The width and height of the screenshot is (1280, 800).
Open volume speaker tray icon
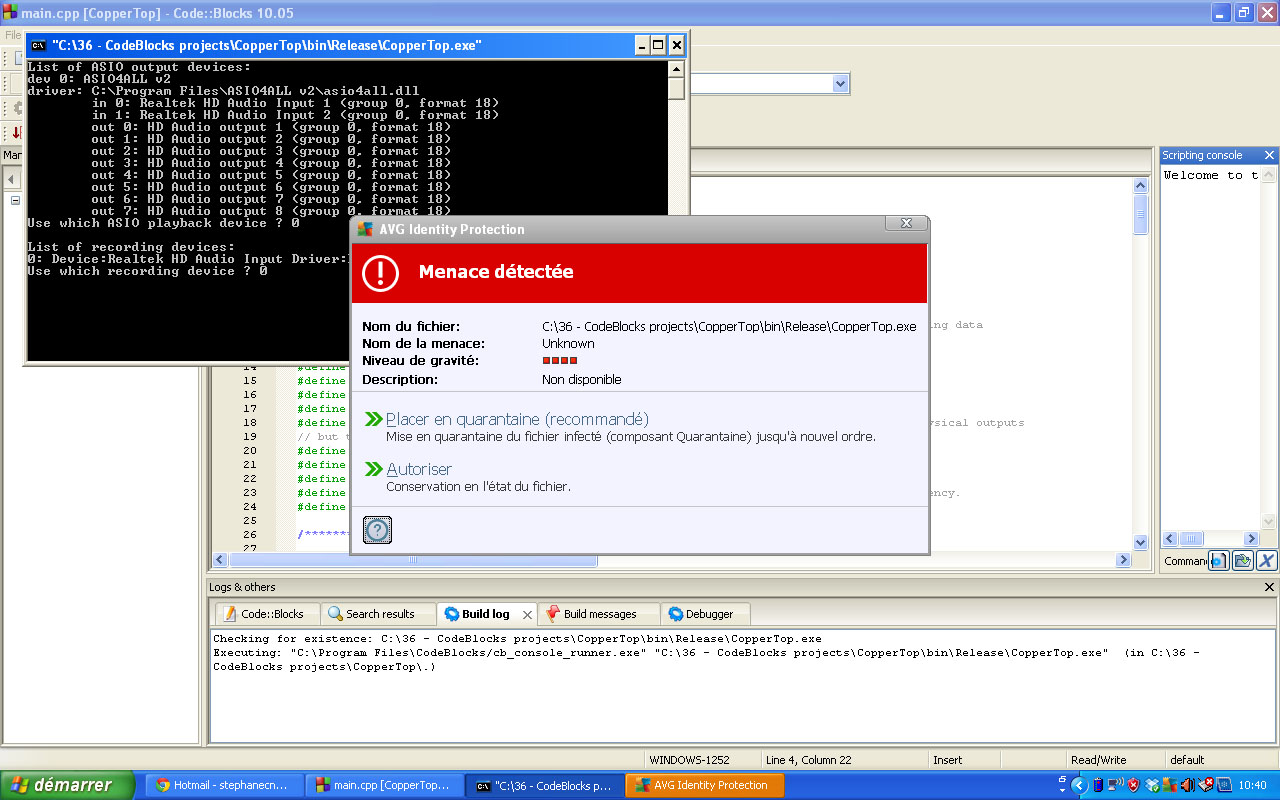1188,785
